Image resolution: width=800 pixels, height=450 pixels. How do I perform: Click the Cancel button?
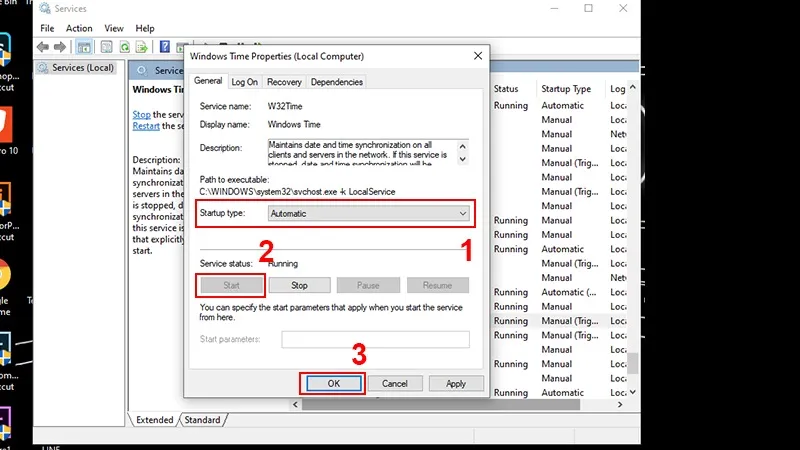(x=394, y=383)
